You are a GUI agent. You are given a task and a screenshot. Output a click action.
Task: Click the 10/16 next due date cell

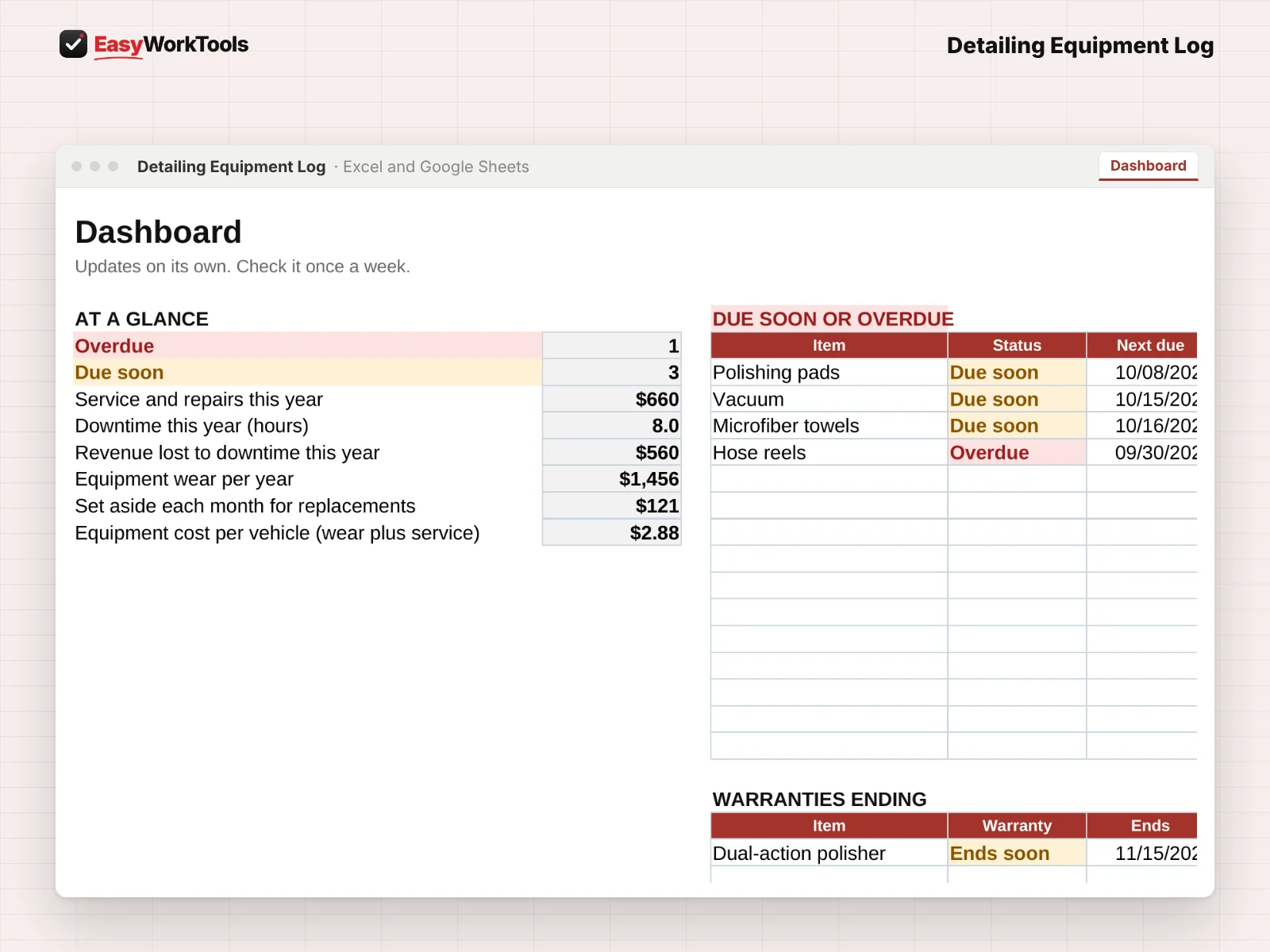tap(1142, 426)
